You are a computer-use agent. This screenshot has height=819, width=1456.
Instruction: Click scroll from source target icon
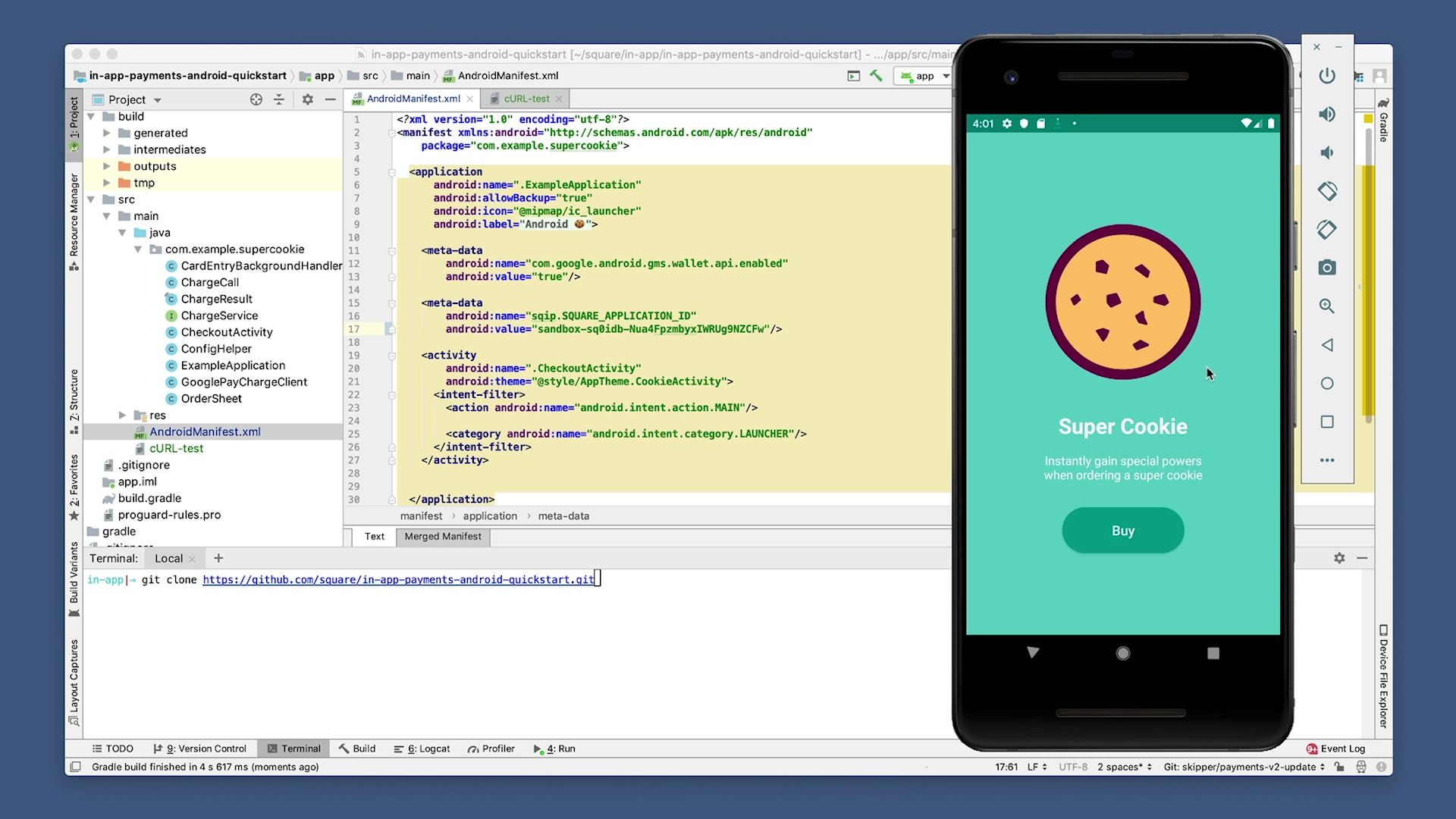click(256, 99)
